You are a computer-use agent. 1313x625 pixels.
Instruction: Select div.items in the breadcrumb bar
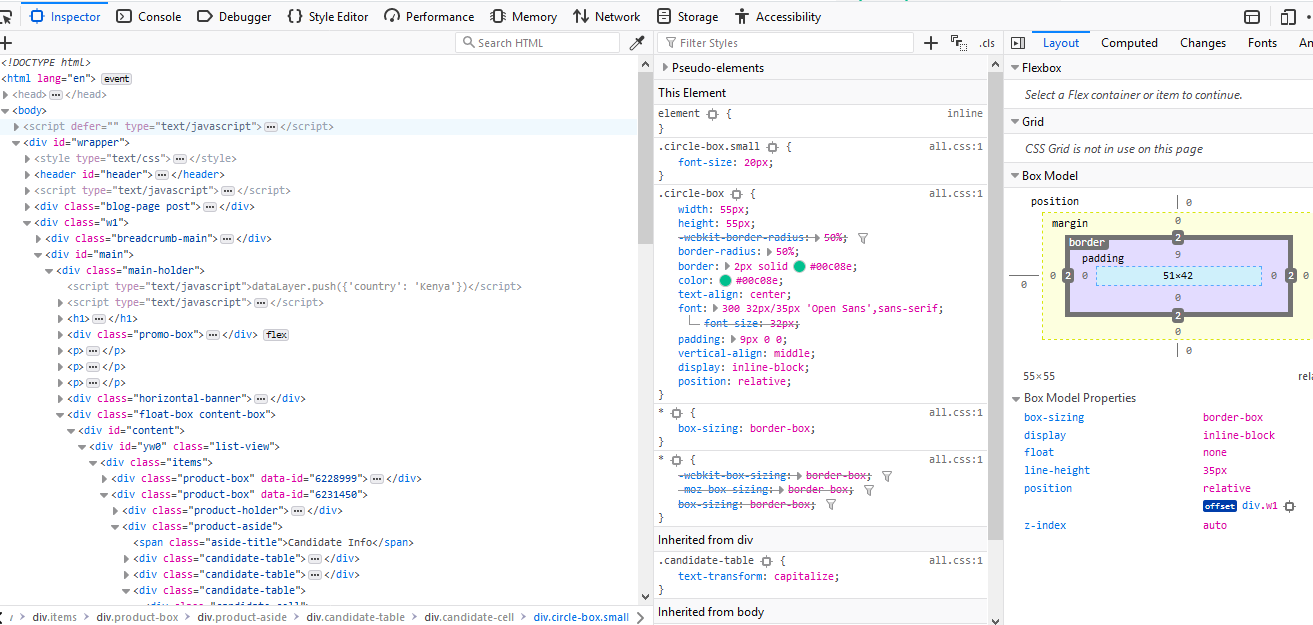54,617
